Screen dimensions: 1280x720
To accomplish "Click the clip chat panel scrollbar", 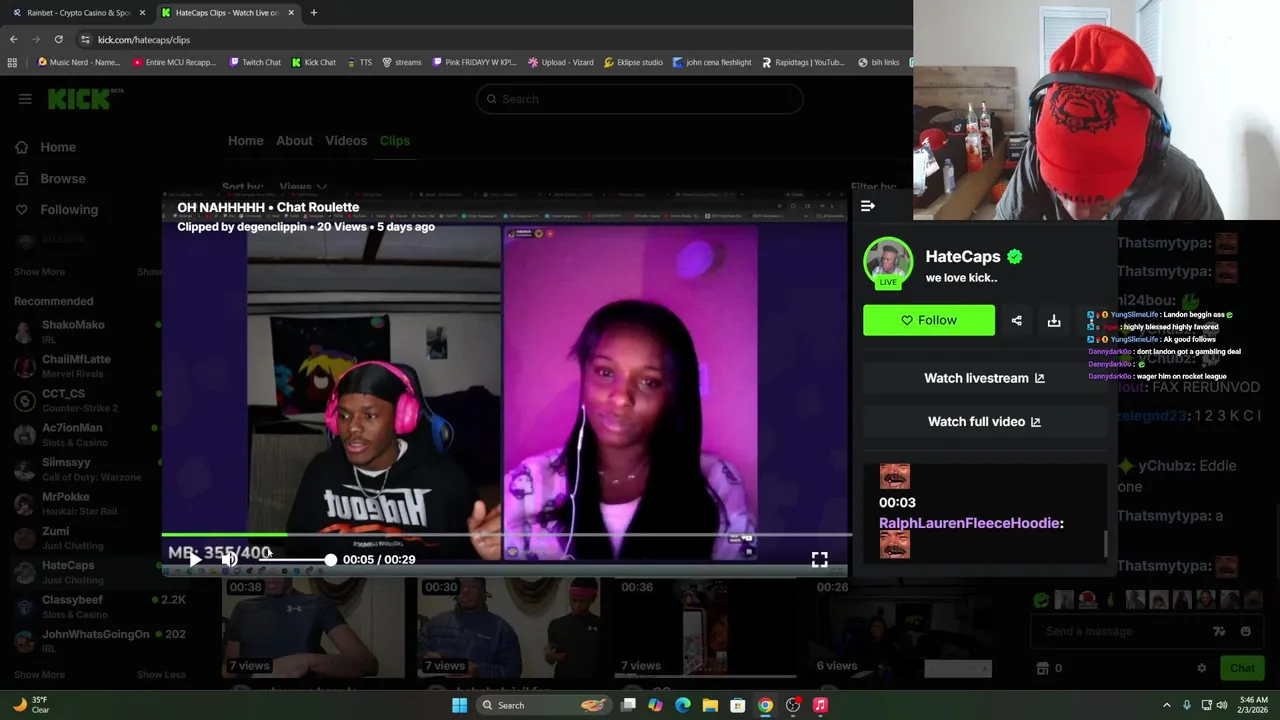I will [1105, 543].
